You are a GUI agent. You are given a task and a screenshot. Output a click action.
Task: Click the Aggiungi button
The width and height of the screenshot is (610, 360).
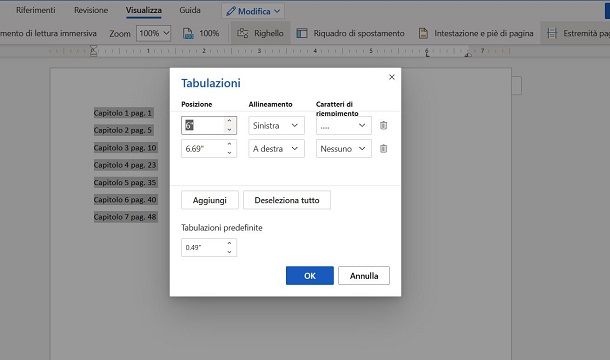click(210, 200)
